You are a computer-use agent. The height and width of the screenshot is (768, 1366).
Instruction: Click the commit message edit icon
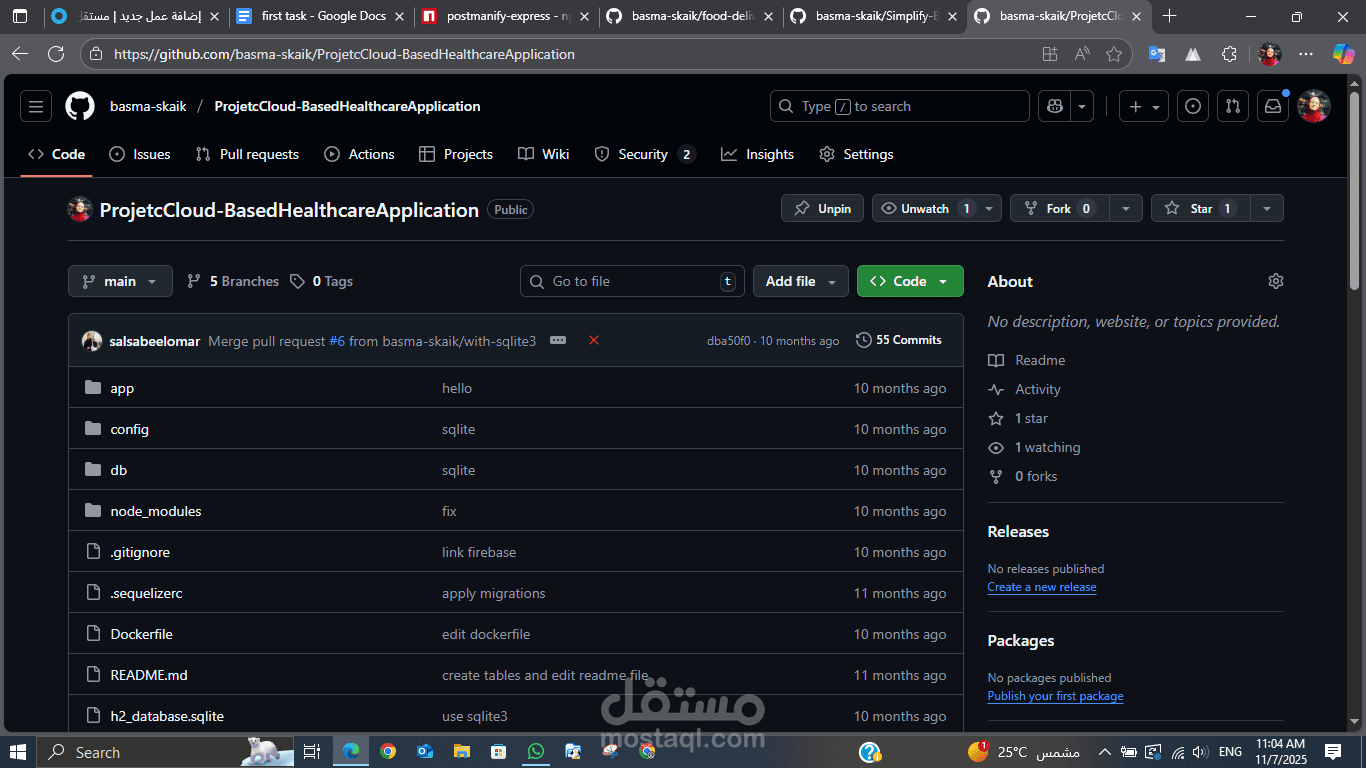(557, 340)
